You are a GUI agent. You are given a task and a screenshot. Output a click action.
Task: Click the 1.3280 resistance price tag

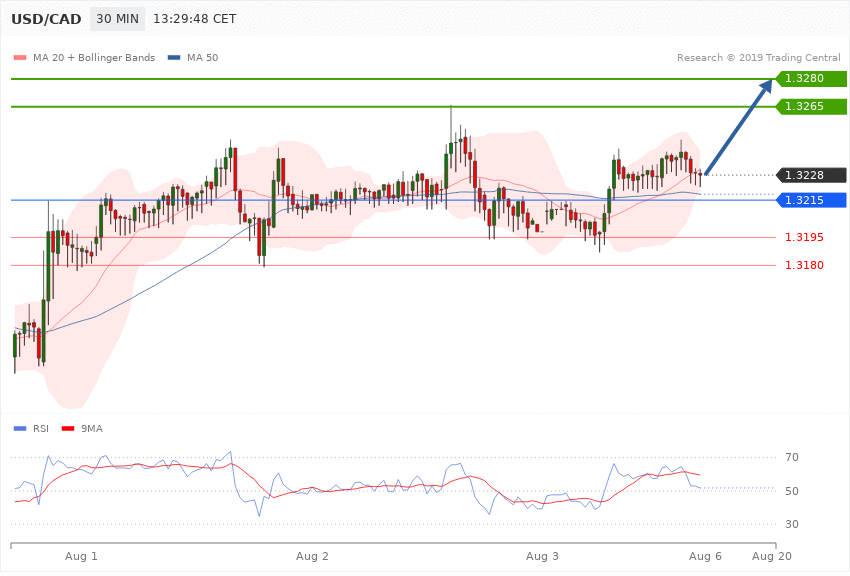click(x=812, y=79)
